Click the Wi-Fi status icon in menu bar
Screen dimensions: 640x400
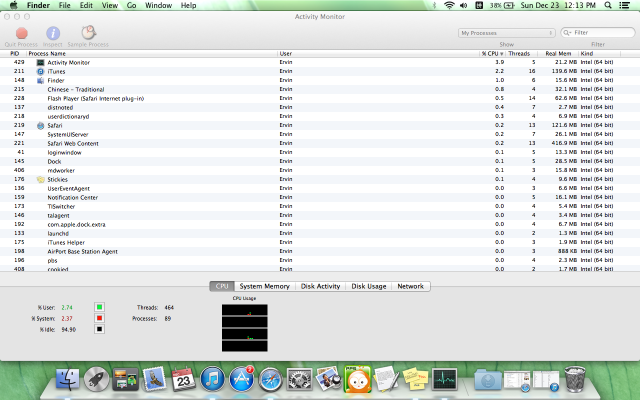(x=449, y=5)
